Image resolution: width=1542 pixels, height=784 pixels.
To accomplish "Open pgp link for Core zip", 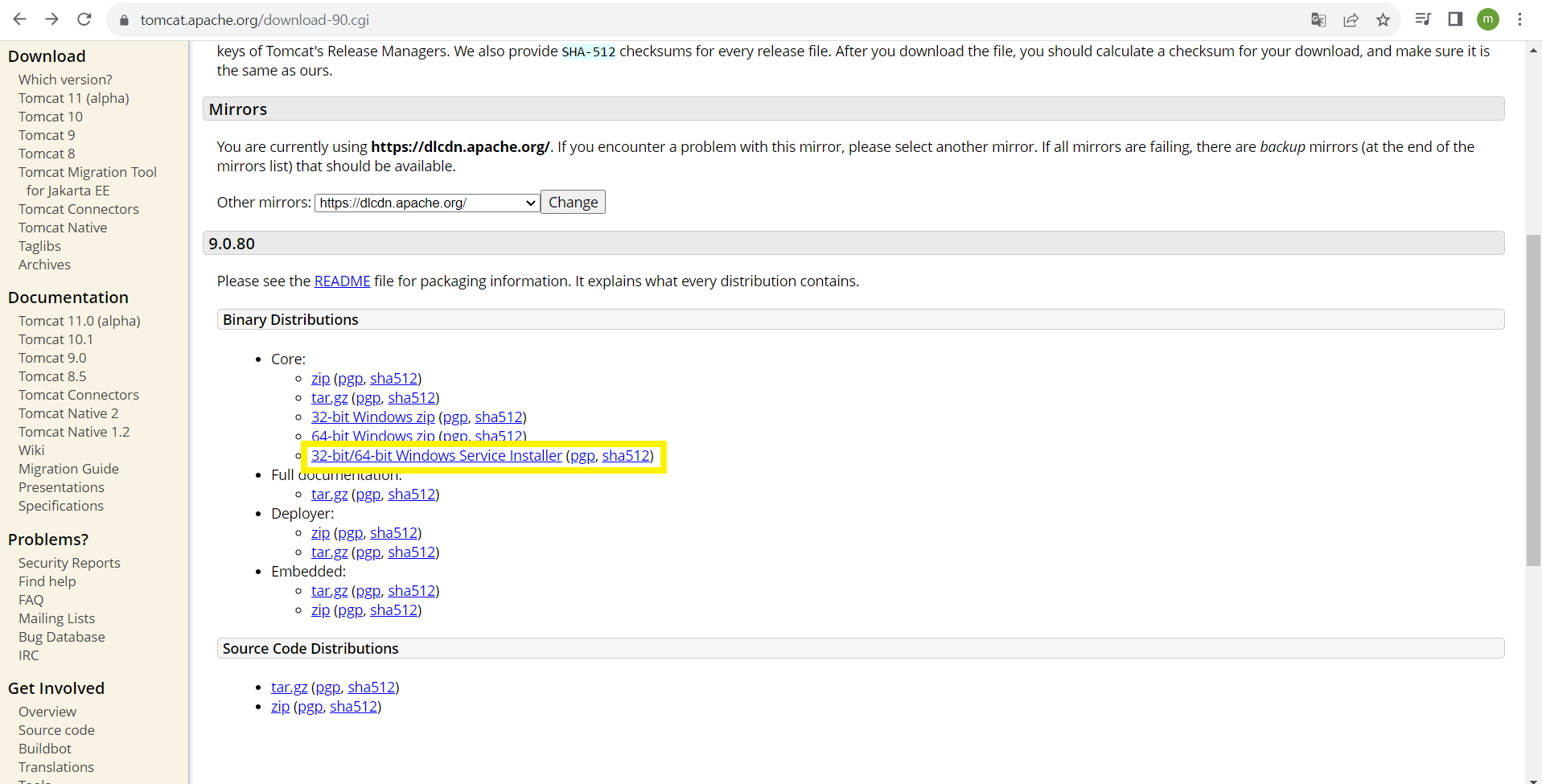I will click(350, 379).
